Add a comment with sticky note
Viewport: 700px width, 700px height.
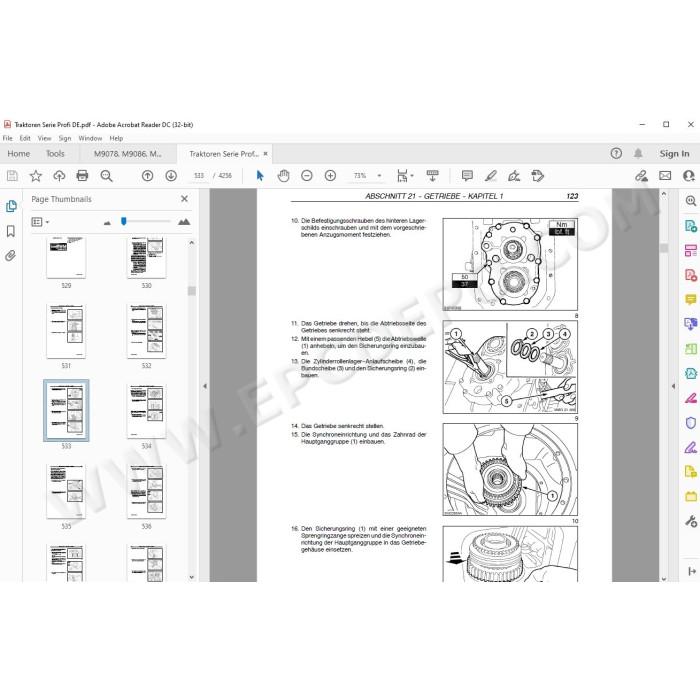click(x=467, y=175)
